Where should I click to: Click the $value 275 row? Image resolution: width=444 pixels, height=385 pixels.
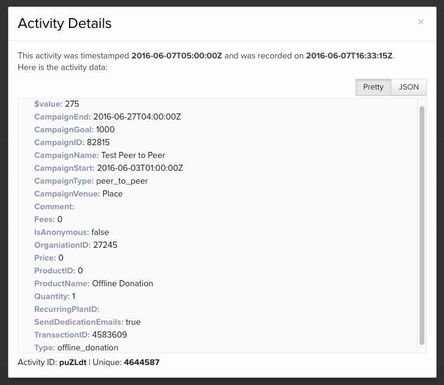(x=57, y=104)
